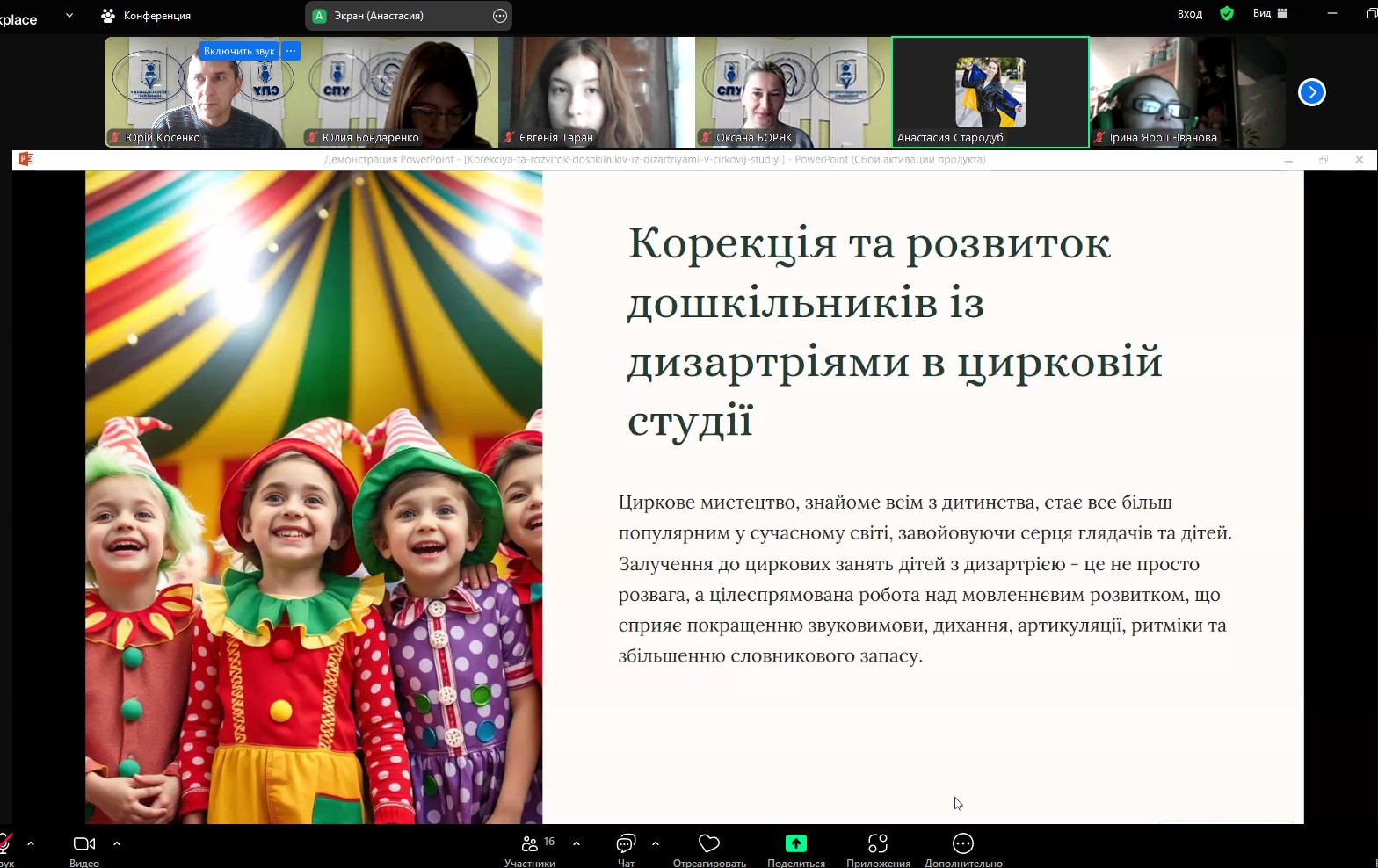Expand the chat options arrow
Screen dimensions: 1378x868
pos(656,843)
